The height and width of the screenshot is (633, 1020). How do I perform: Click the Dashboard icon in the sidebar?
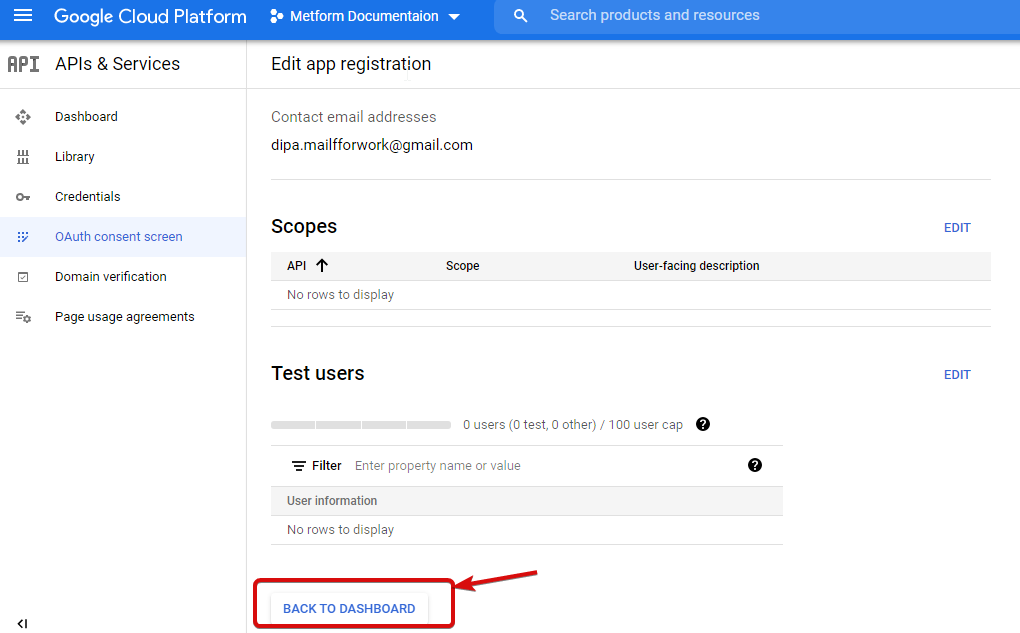pos(23,117)
